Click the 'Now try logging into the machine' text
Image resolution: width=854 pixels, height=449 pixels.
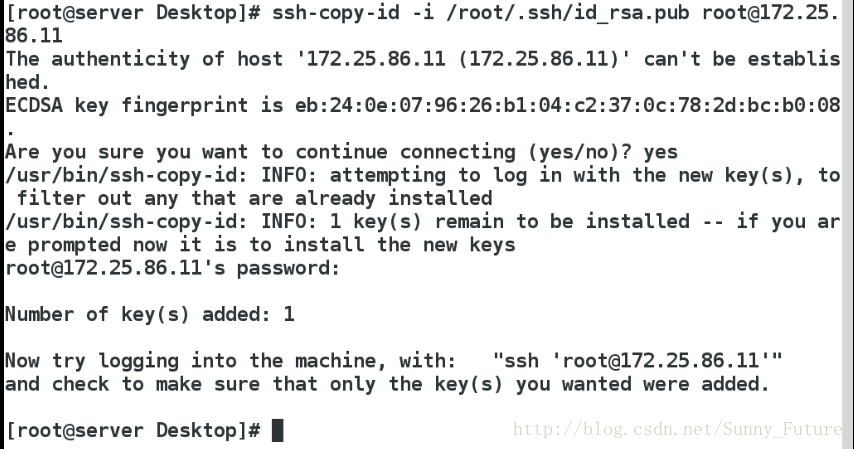pyautogui.click(x=230, y=361)
